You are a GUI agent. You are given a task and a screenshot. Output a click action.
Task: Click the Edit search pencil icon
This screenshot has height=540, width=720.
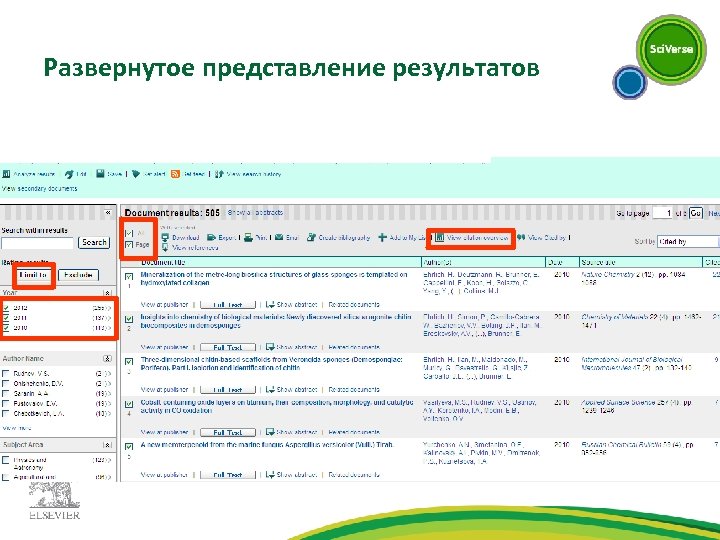[69, 174]
